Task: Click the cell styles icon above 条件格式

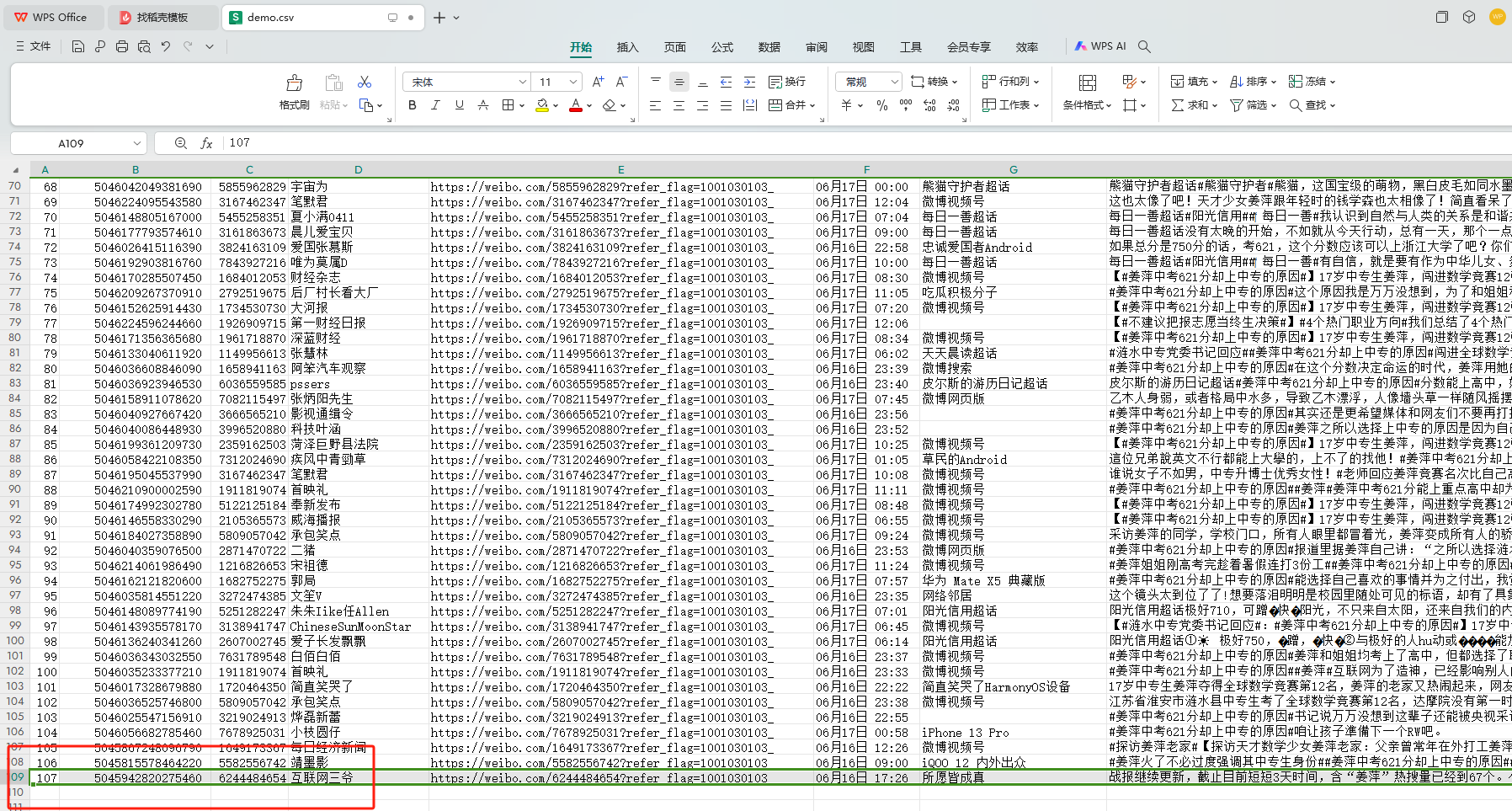Action: pyautogui.click(x=1088, y=83)
